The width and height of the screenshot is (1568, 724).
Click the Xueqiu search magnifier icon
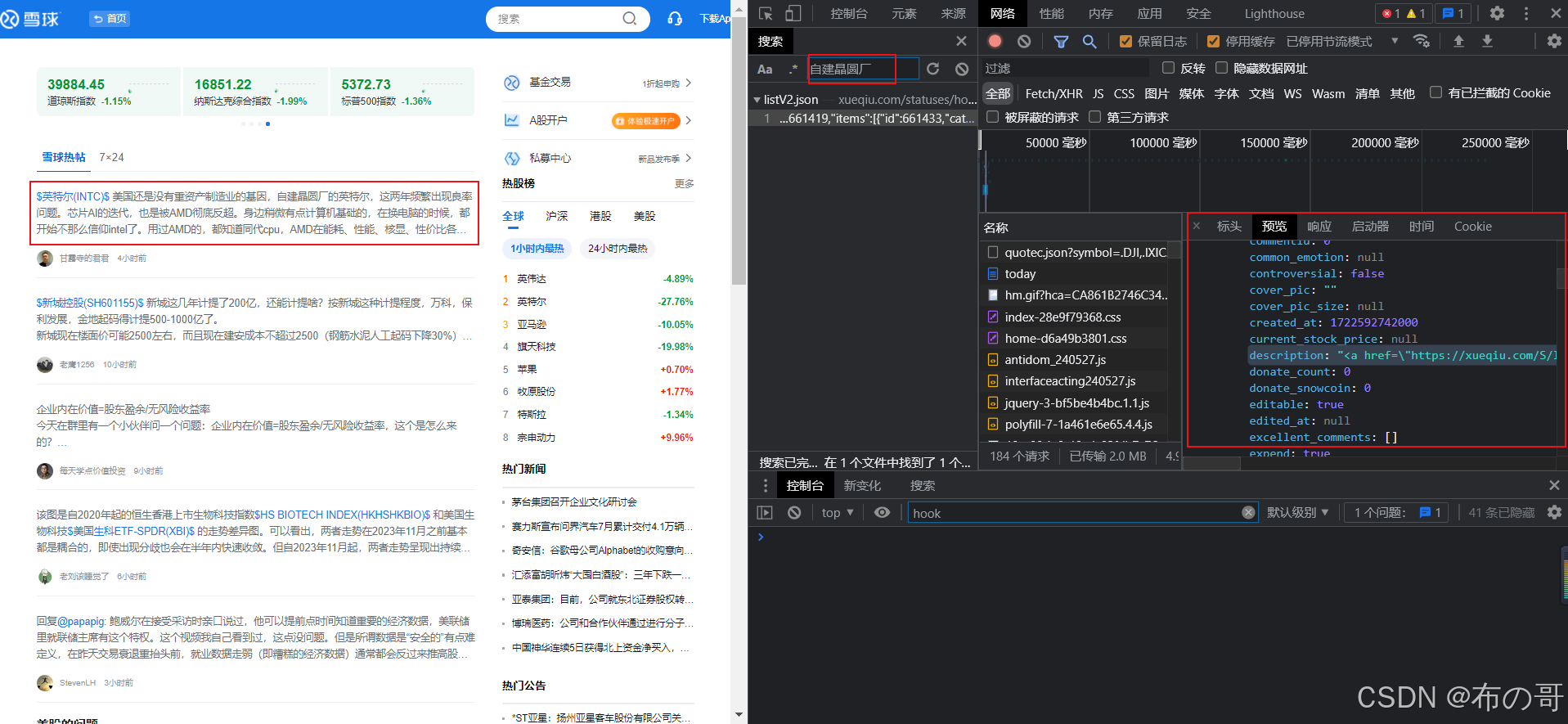click(630, 18)
